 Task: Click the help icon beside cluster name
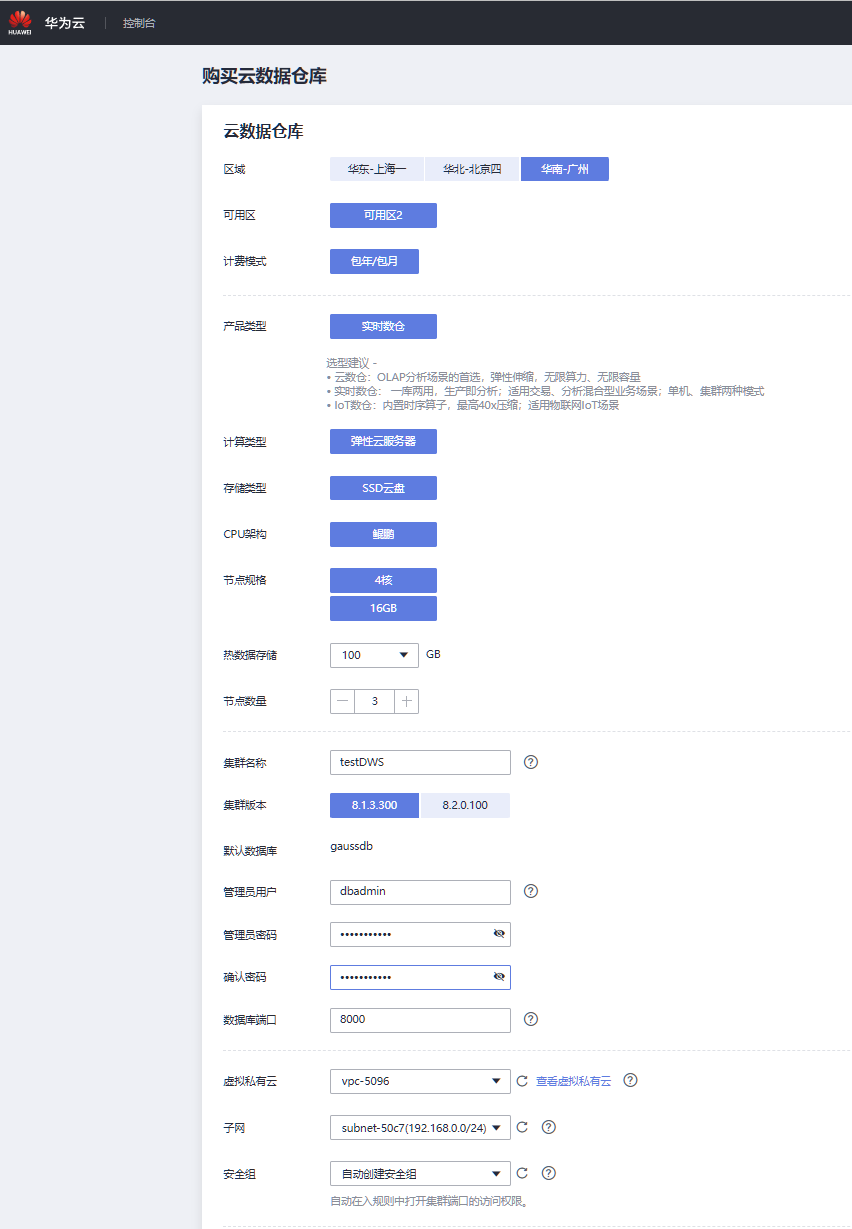(531, 762)
